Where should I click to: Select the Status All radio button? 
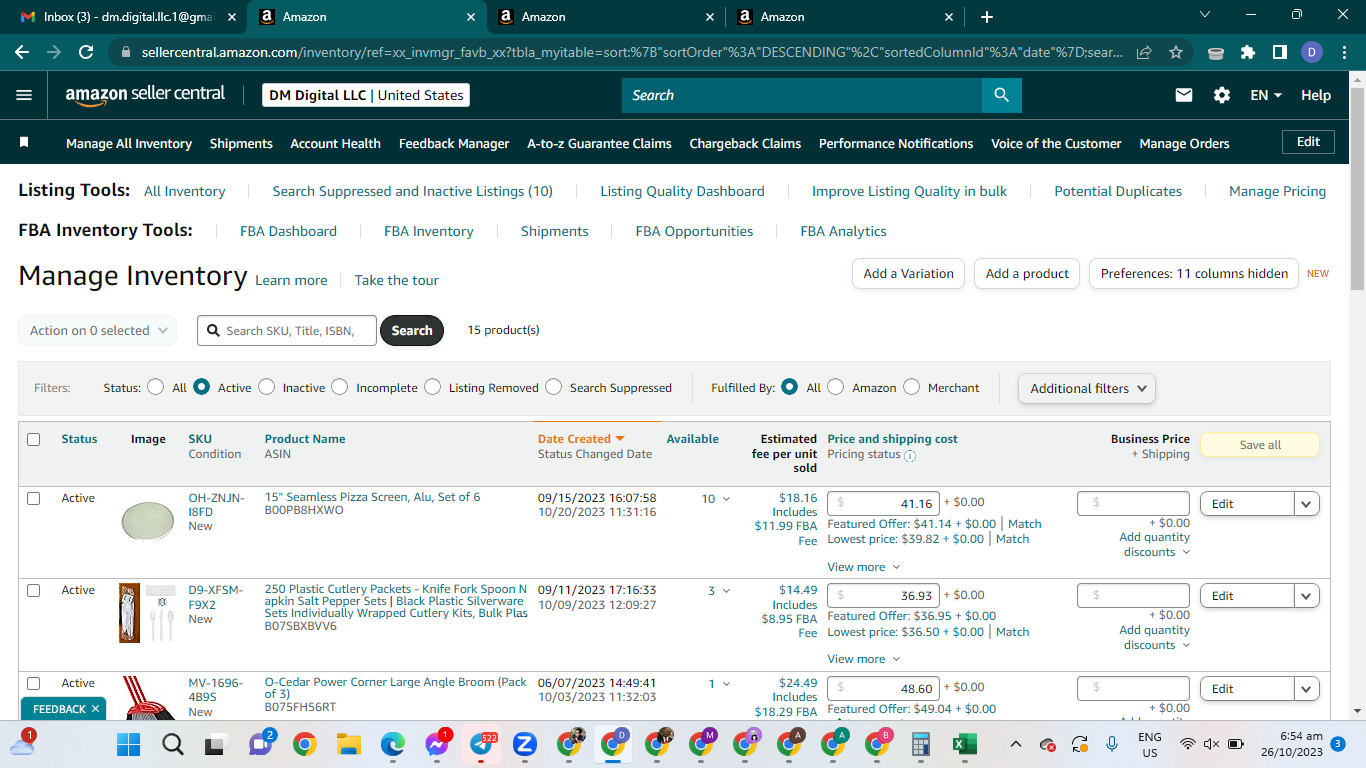point(156,387)
